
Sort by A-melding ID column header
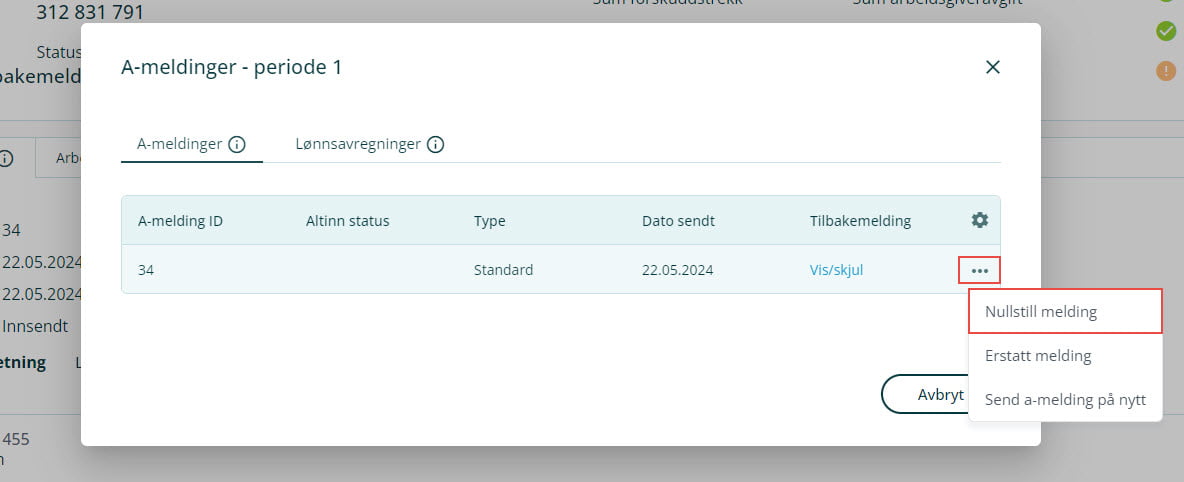tap(180, 221)
